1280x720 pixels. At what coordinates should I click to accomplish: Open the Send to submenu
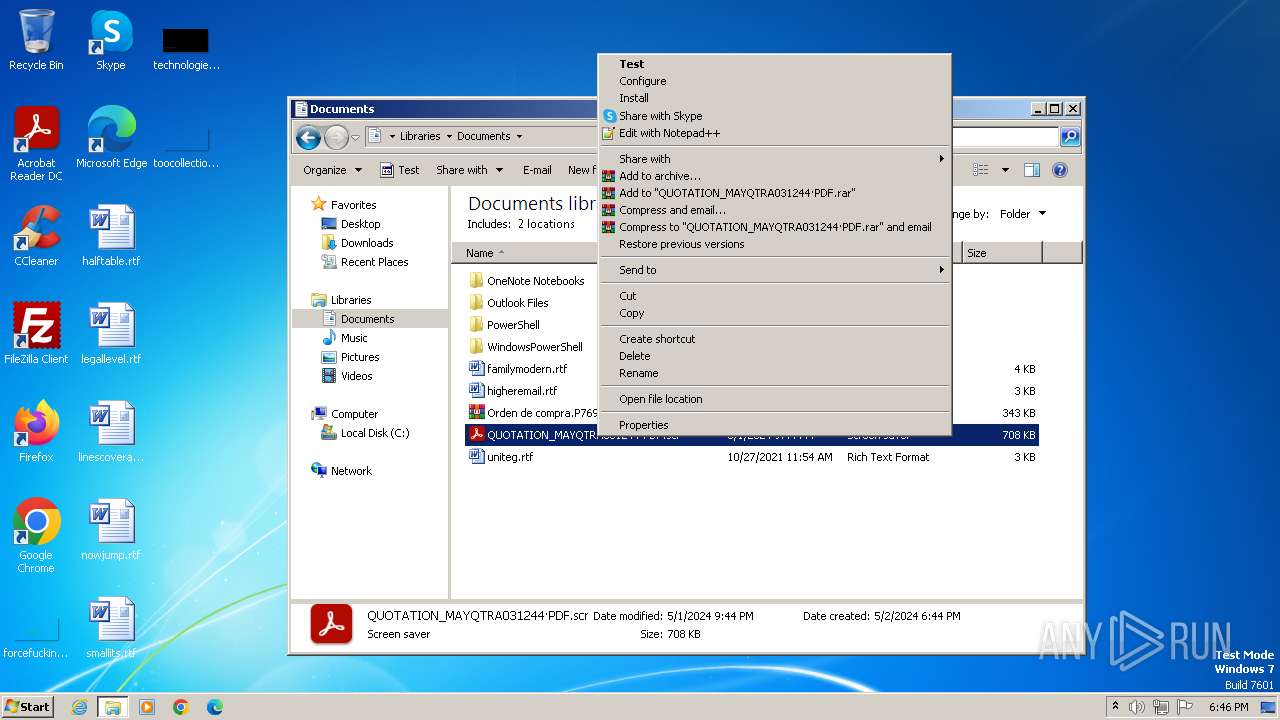[774, 270]
